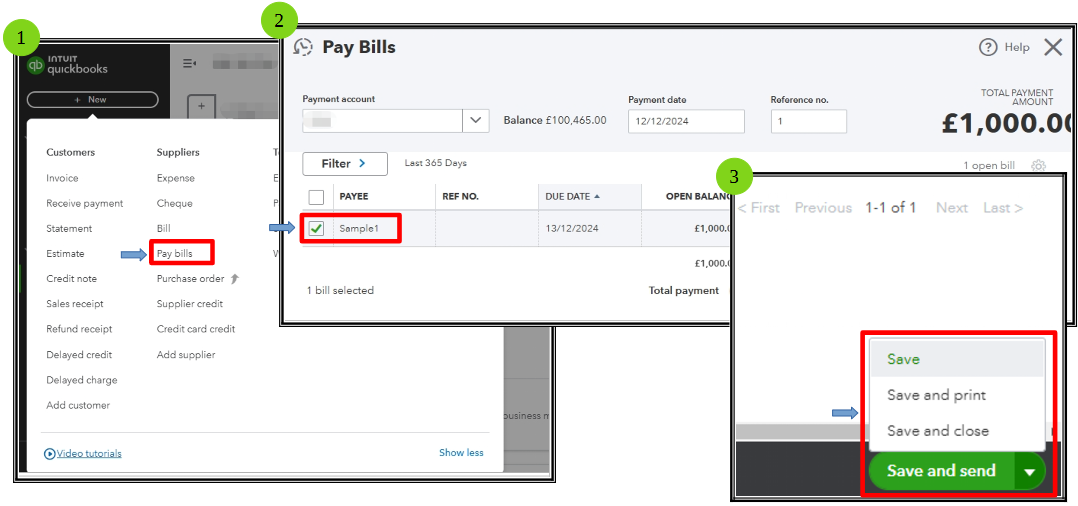Click the Last 365 Days label

[435, 163]
